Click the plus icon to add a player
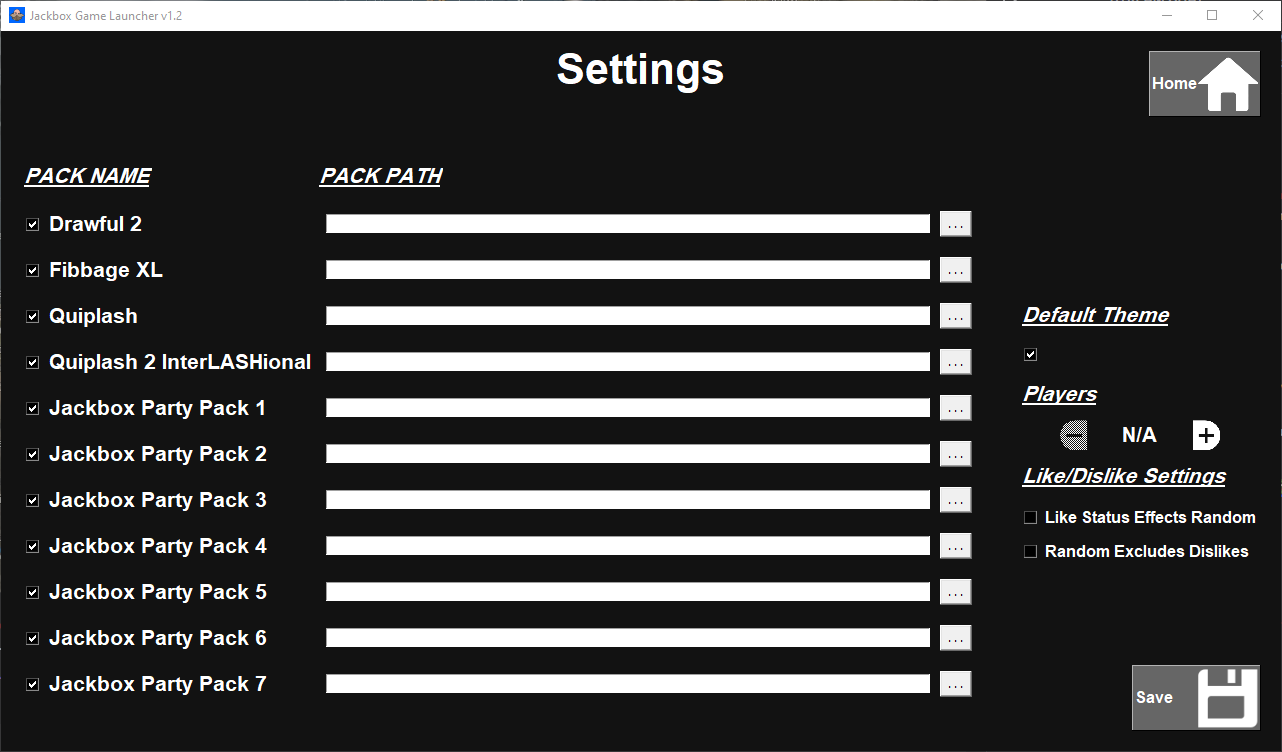The width and height of the screenshot is (1282, 752). click(1206, 435)
